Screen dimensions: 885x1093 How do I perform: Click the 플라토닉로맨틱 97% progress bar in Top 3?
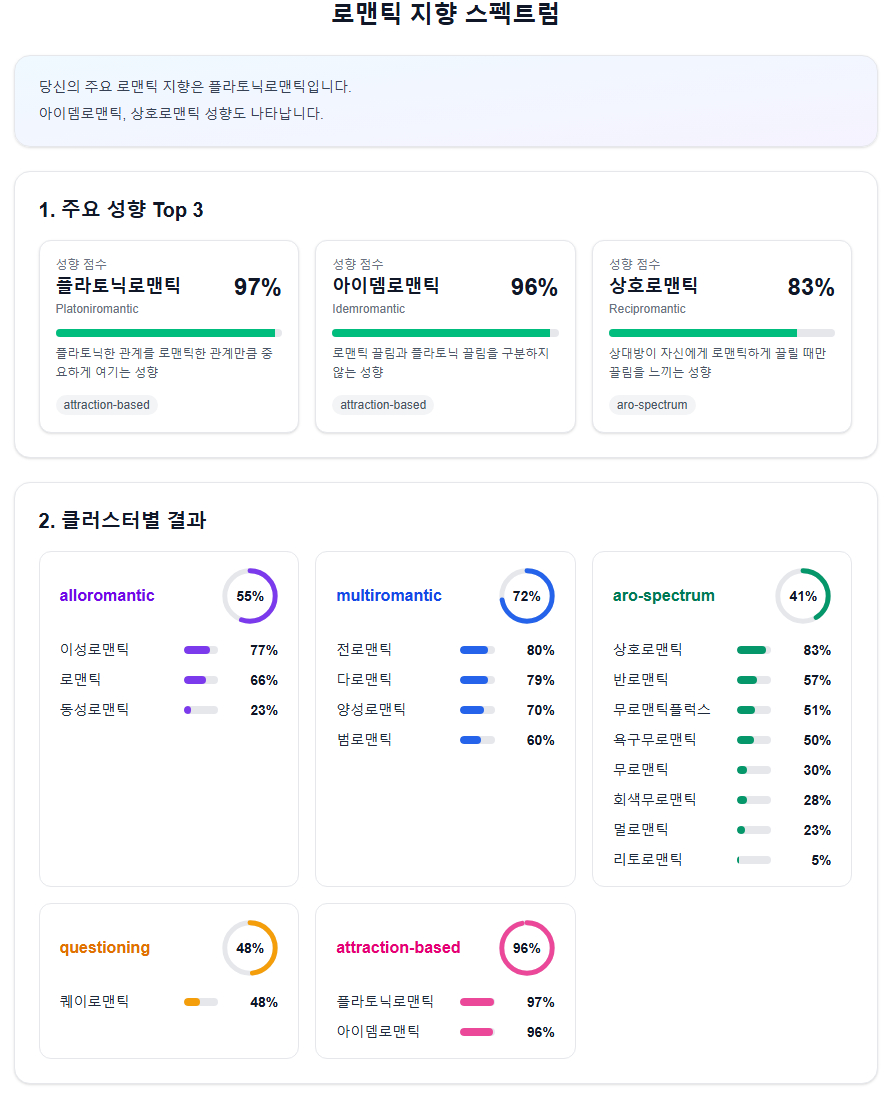coord(168,333)
